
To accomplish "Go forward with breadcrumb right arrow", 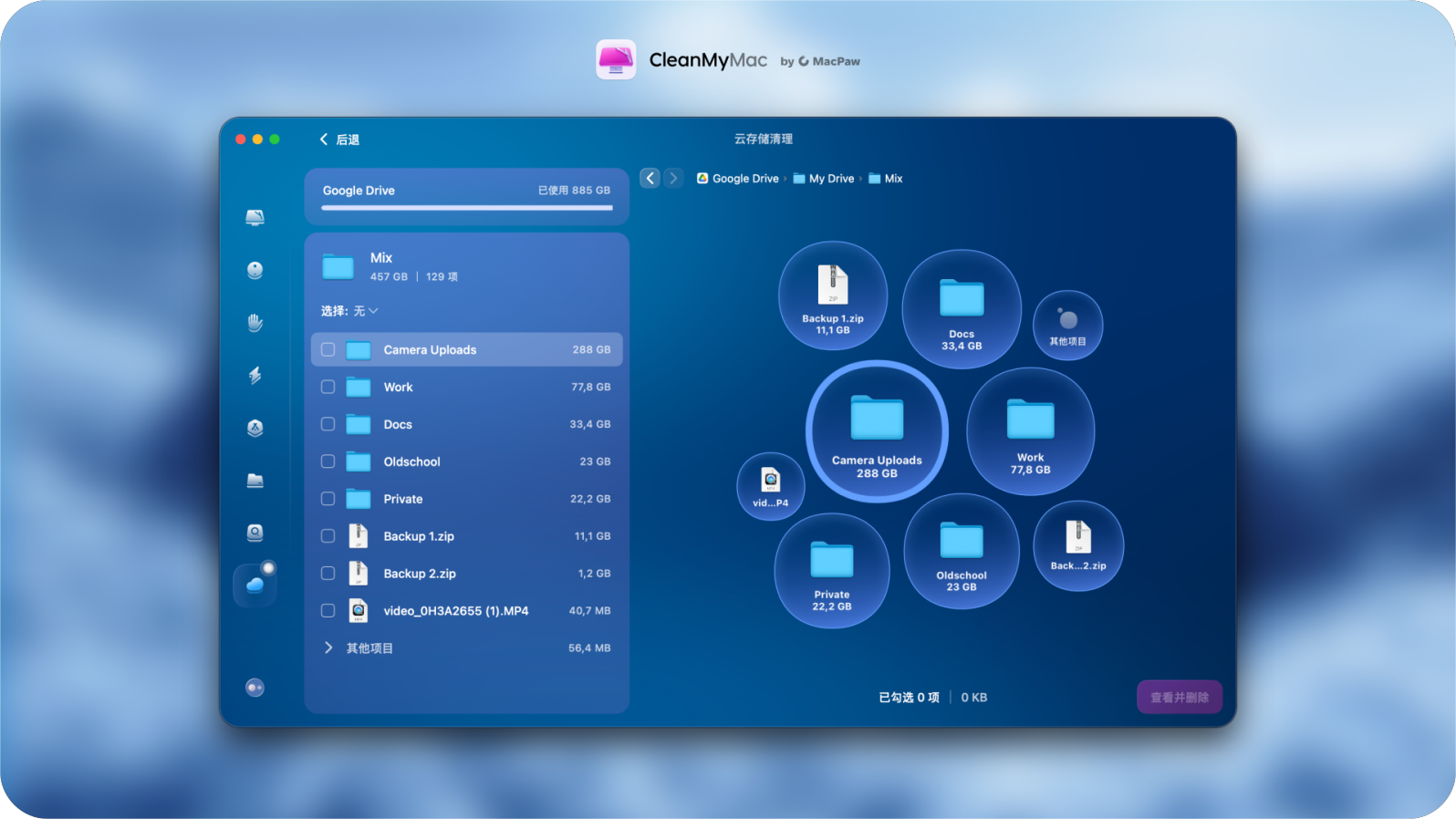I will coord(673,178).
